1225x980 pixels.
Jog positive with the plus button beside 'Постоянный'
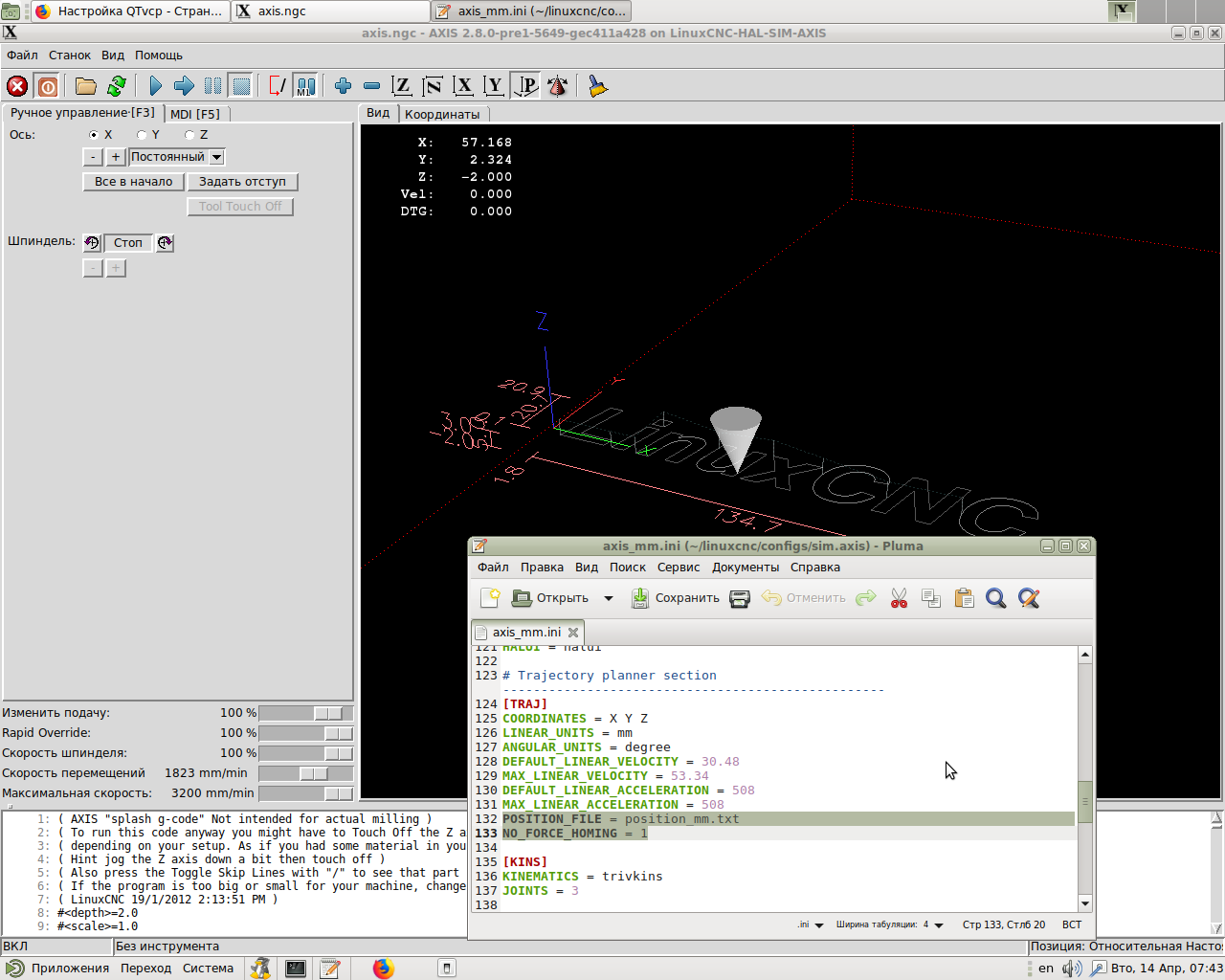(116, 157)
